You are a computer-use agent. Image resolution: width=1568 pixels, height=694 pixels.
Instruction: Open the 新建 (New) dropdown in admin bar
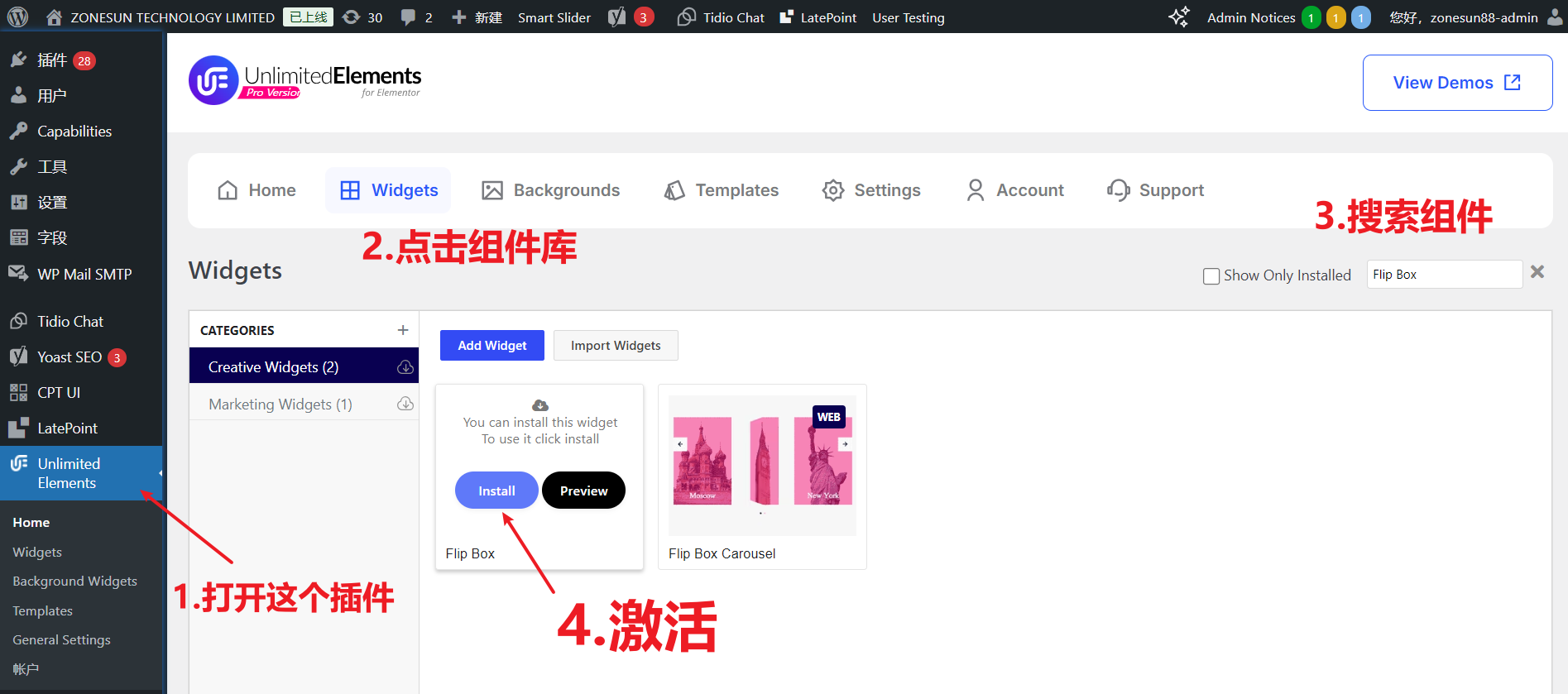point(477,17)
